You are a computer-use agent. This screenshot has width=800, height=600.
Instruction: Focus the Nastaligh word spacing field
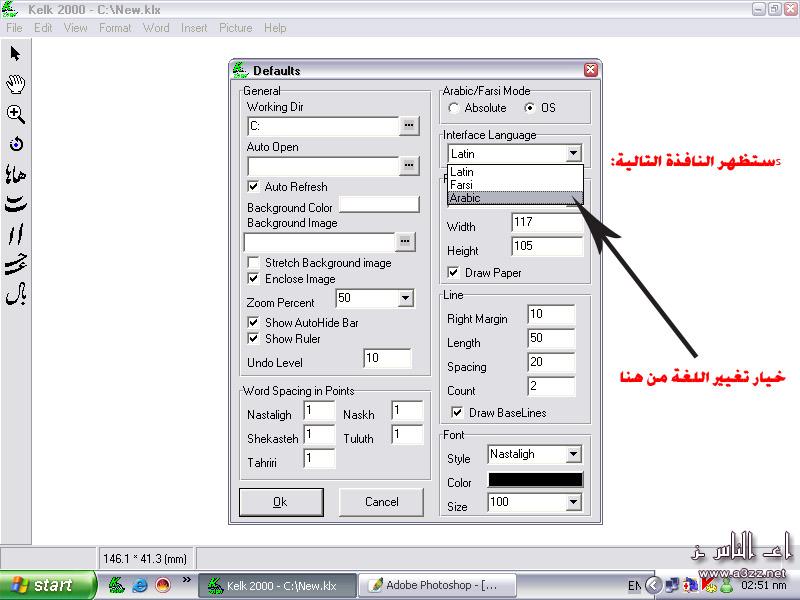319,411
